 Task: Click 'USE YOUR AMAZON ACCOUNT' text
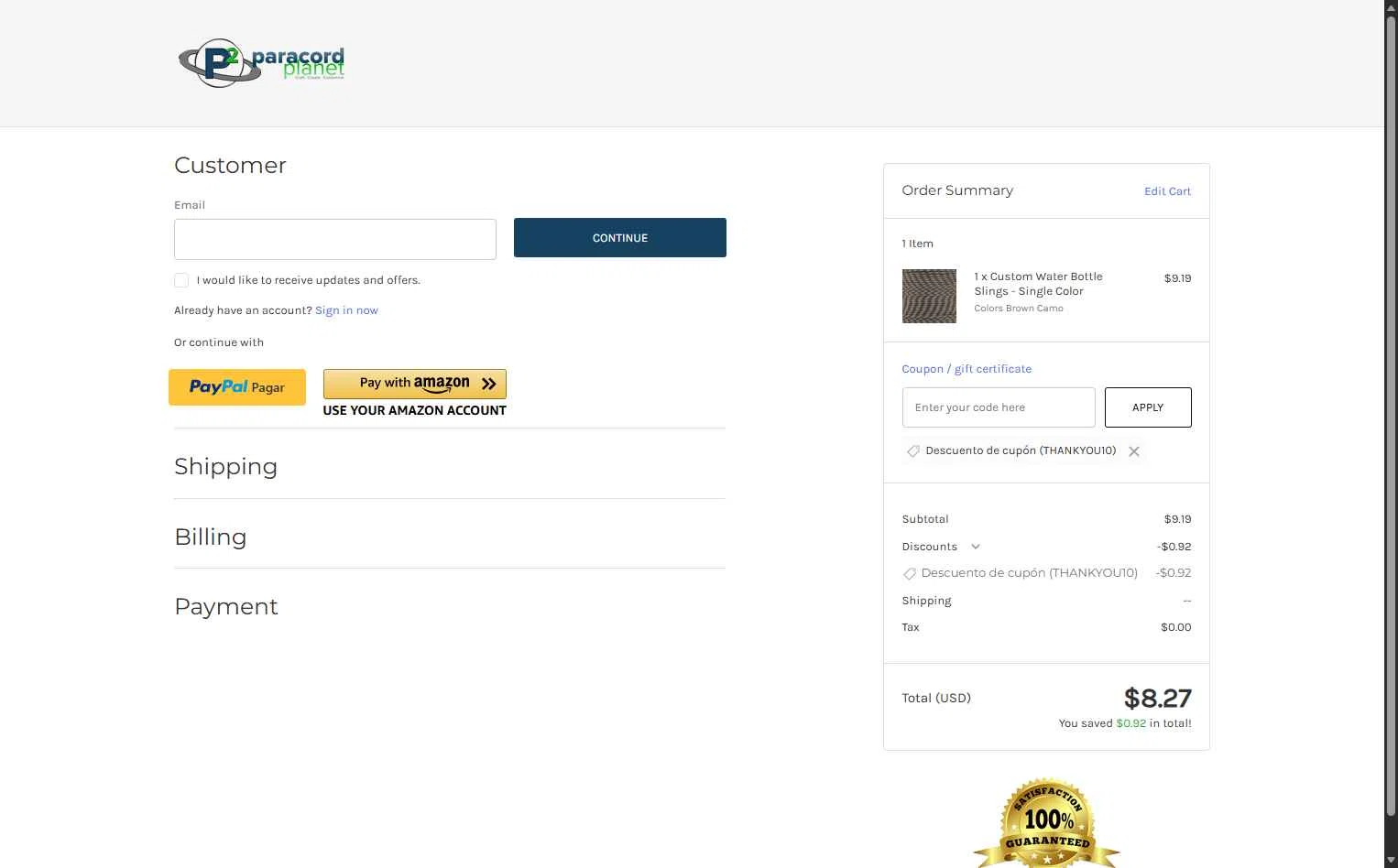[x=414, y=410]
